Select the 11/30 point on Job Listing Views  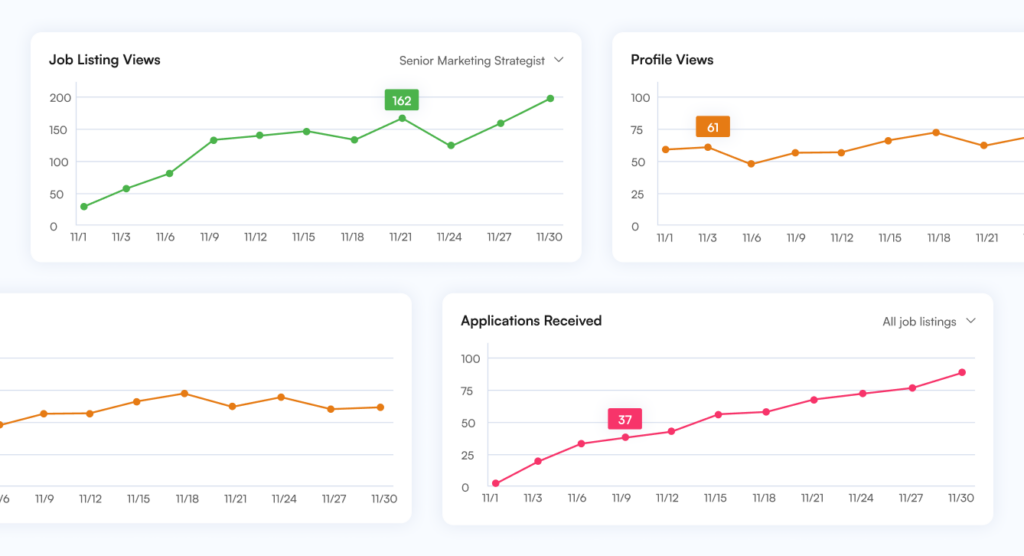pyautogui.click(x=550, y=98)
